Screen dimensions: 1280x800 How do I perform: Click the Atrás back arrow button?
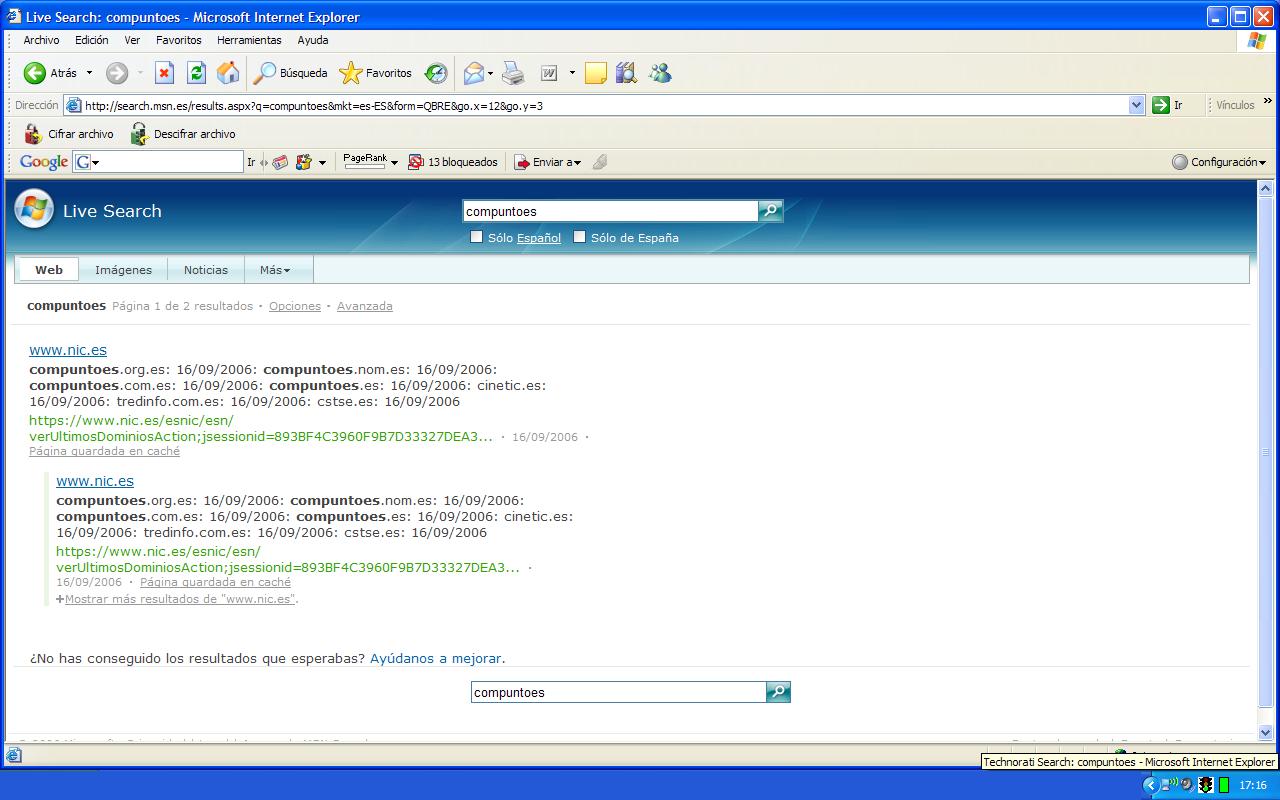(x=36, y=73)
